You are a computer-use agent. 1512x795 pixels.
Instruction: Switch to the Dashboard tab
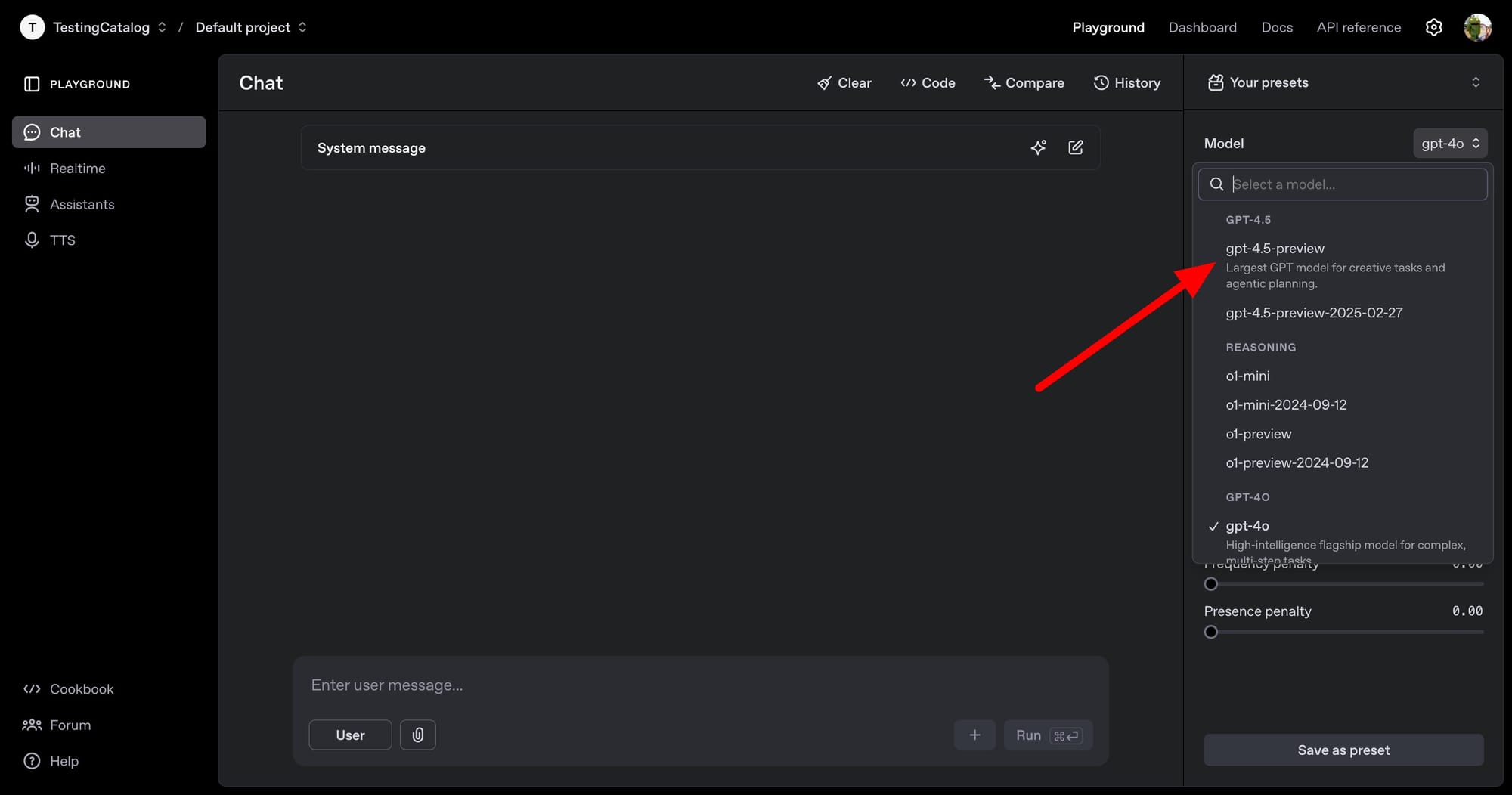point(1203,27)
